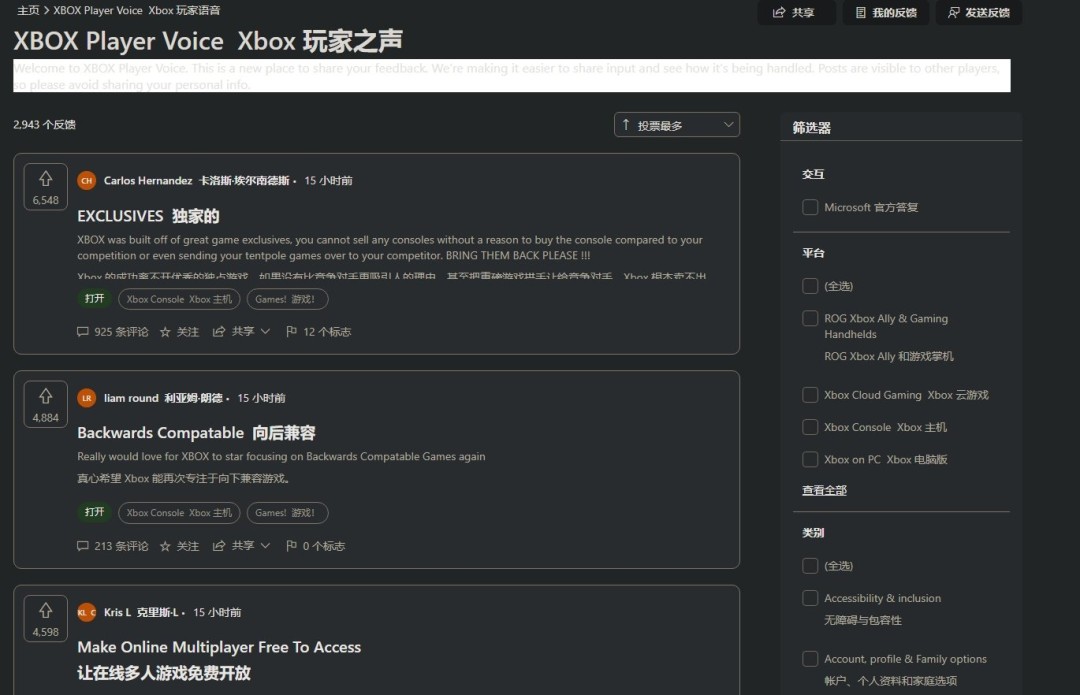
Task: Click Send Feedback button at top
Action: point(979,12)
